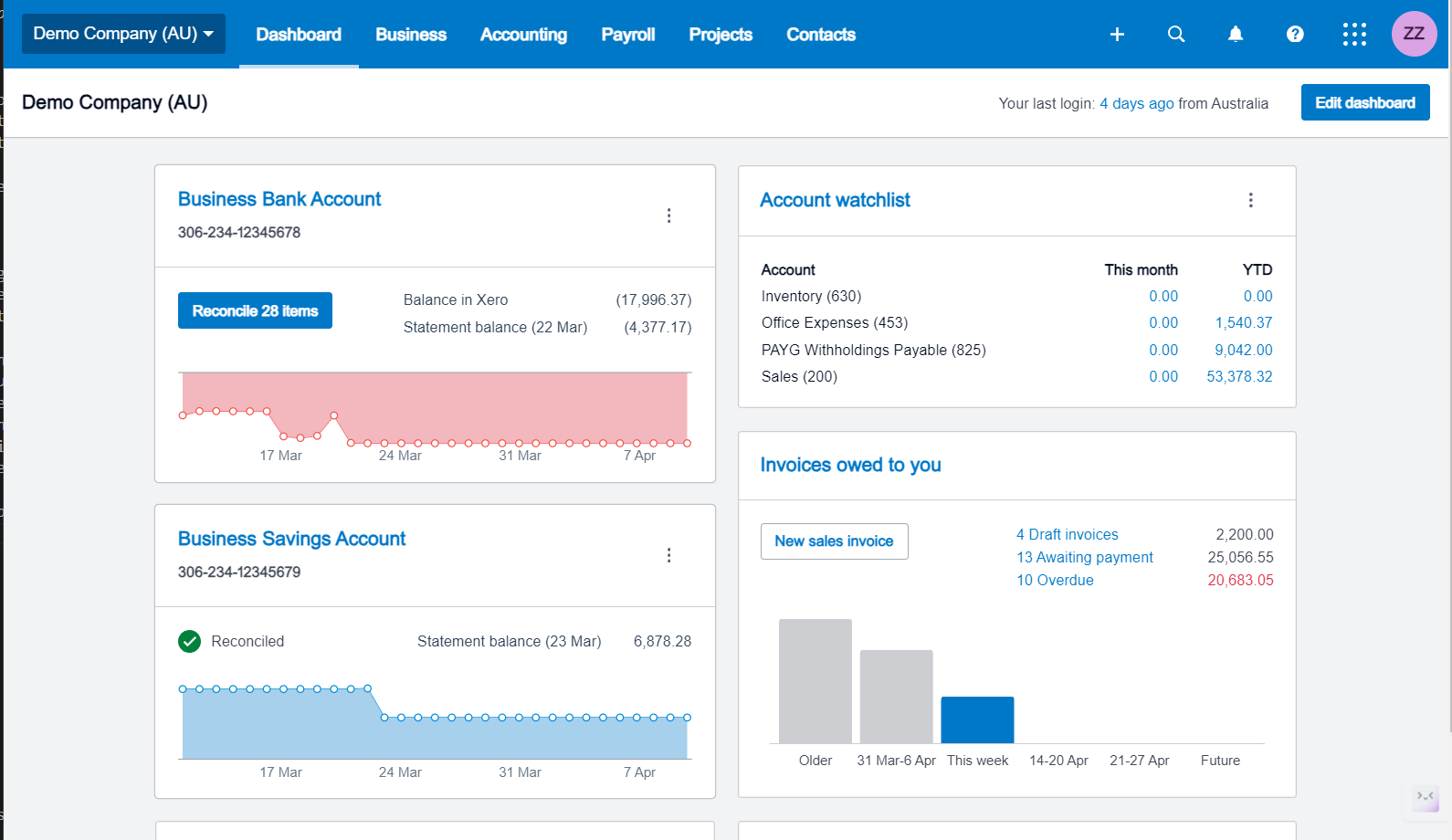Viewport: 1452px width, 840px height.
Task: Click the chat widget icon at bottom right
Action: point(1425,797)
